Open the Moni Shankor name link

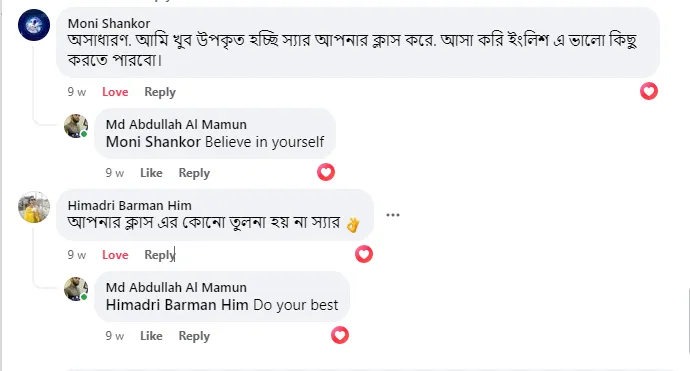point(109,23)
